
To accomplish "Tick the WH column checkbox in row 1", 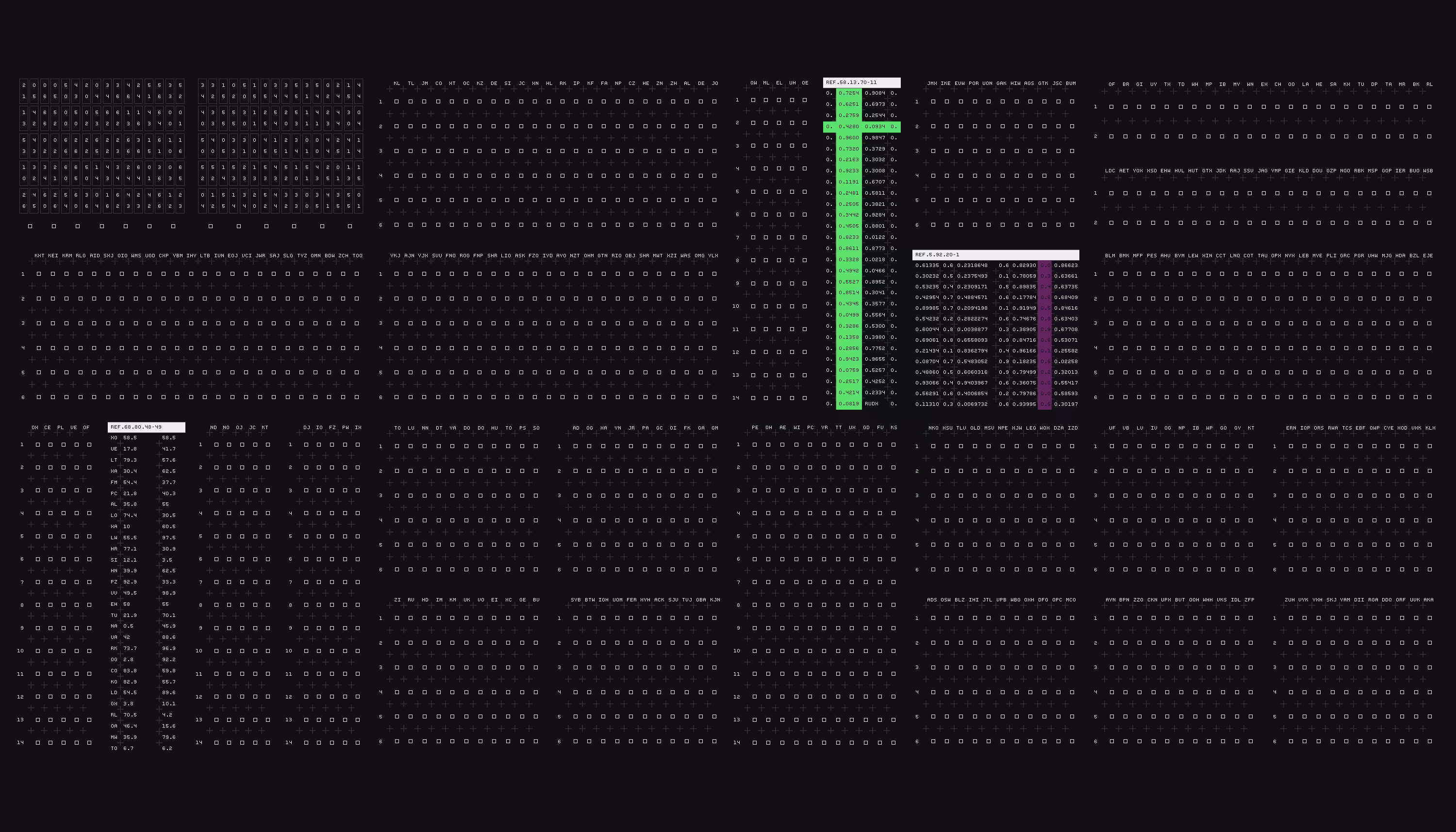I will pyautogui.click(x=1194, y=107).
